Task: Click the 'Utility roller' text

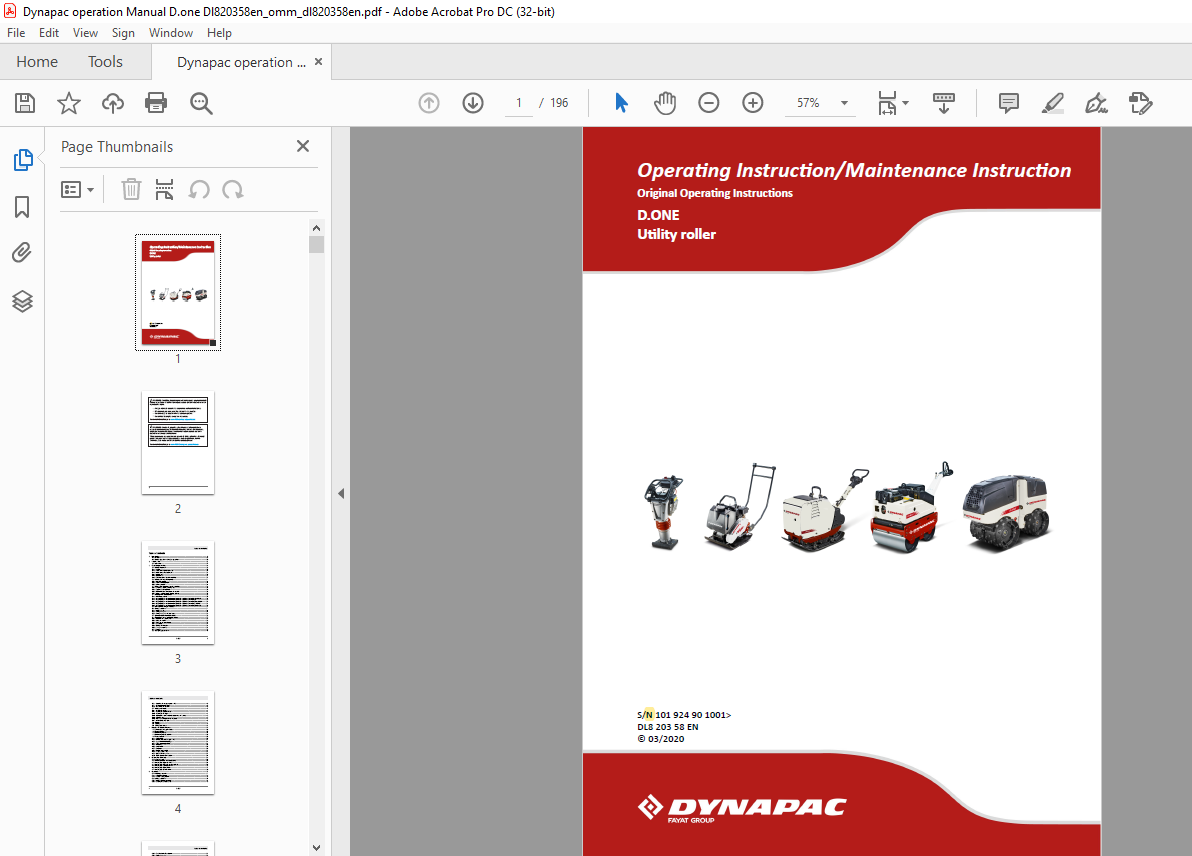Action: pos(677,234)
